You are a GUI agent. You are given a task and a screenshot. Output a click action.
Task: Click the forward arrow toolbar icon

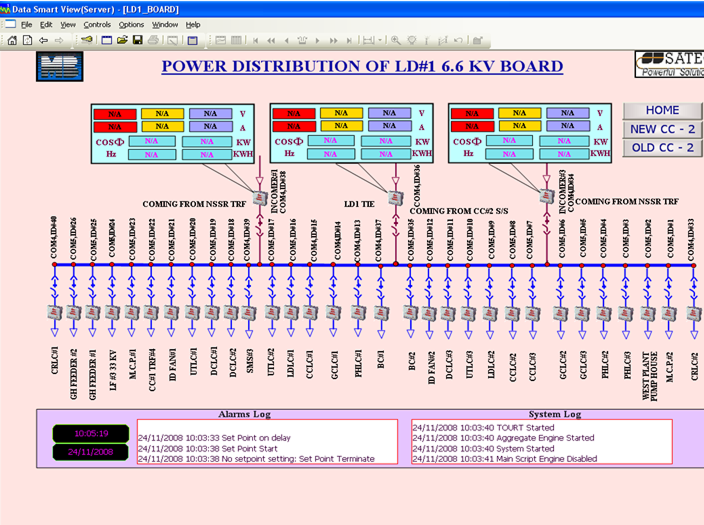coord(59,40)
